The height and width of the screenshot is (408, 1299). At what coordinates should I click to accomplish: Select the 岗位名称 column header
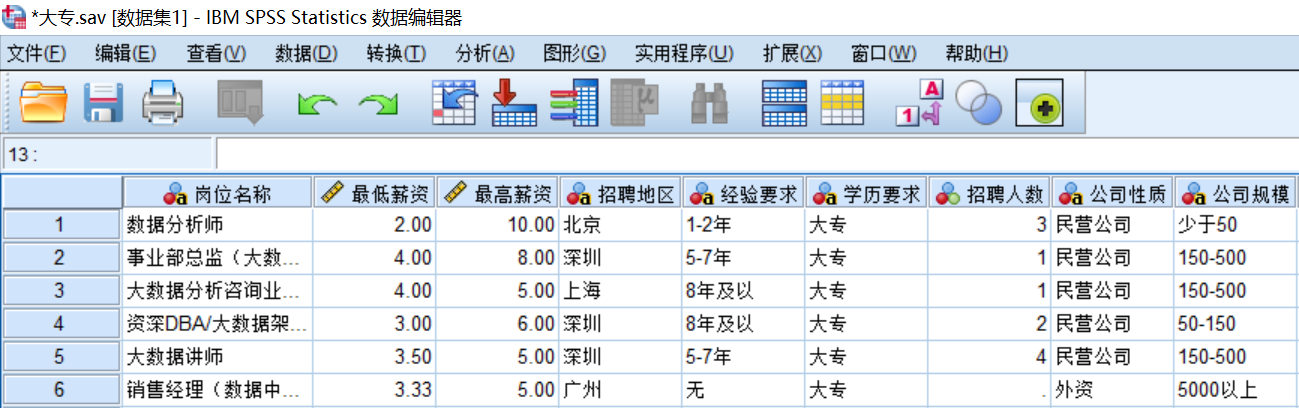[x=218, y=193]
